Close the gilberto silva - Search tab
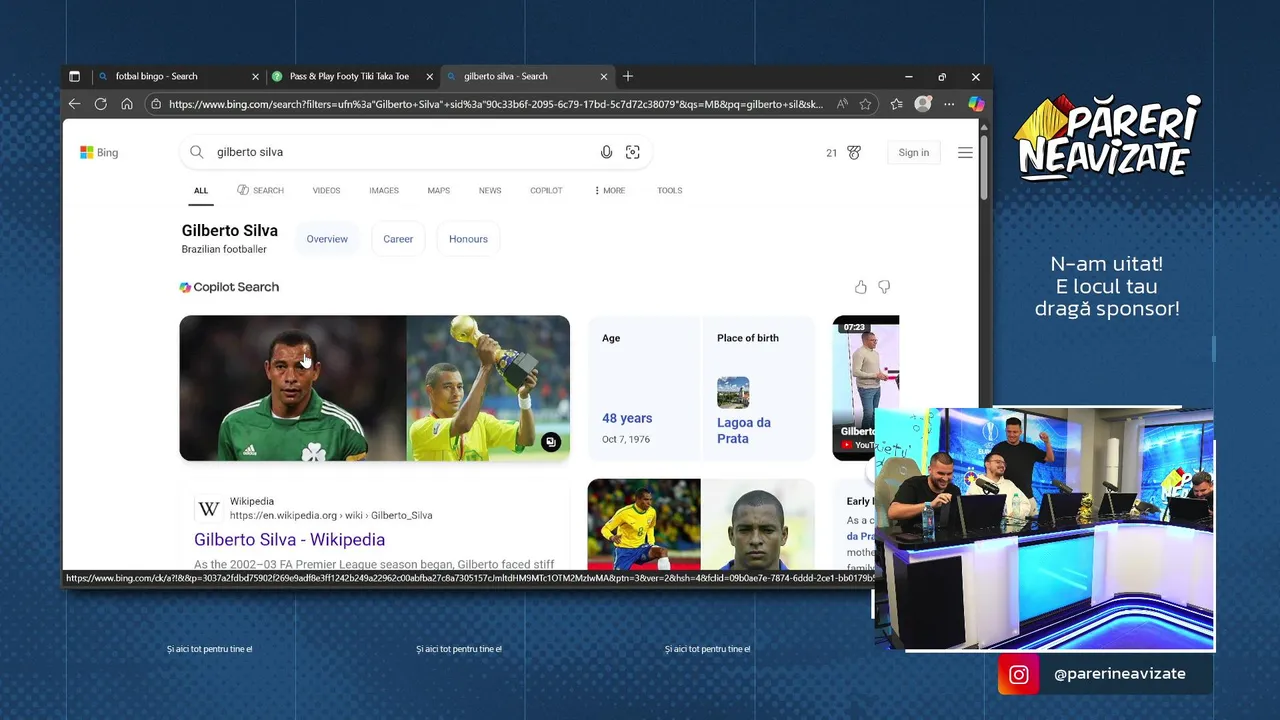Screen dimensions: 1280x720 [x=604, y=76]
